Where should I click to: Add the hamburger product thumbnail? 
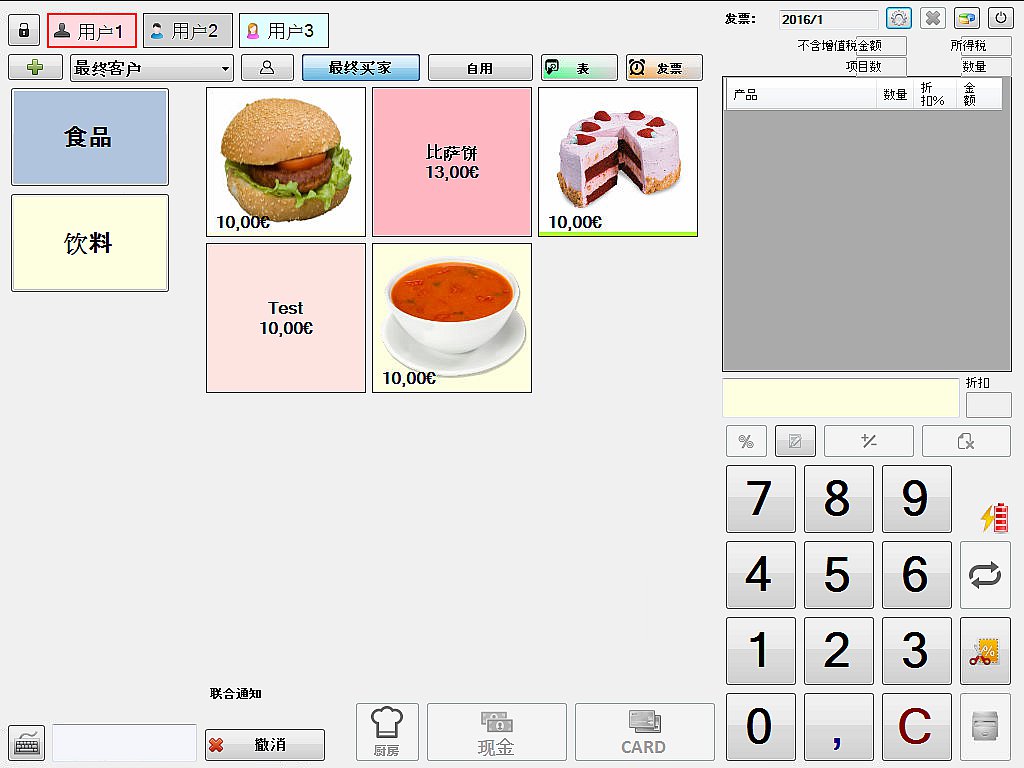click(286, 162)
